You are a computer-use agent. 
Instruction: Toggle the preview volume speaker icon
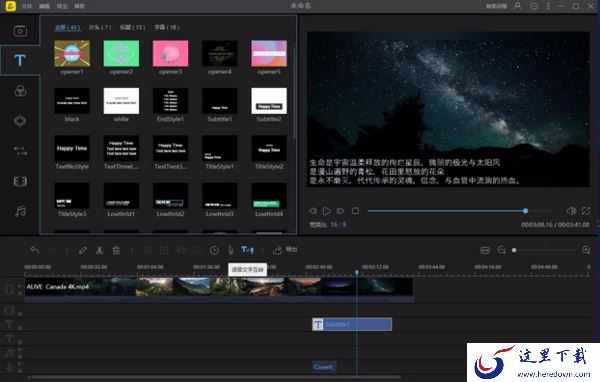click(x=571, y=211)
